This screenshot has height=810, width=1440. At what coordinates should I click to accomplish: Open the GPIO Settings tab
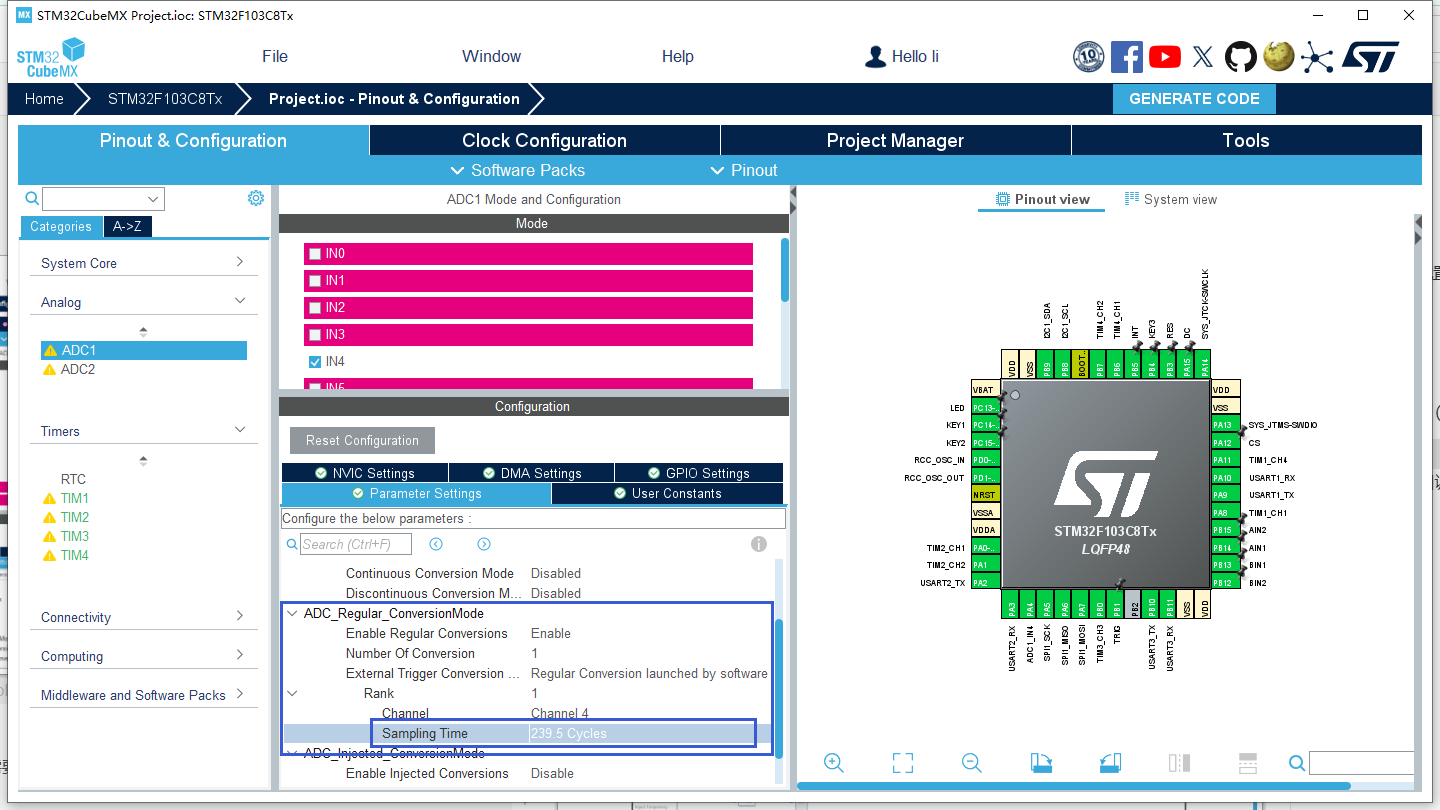point(699,473)
